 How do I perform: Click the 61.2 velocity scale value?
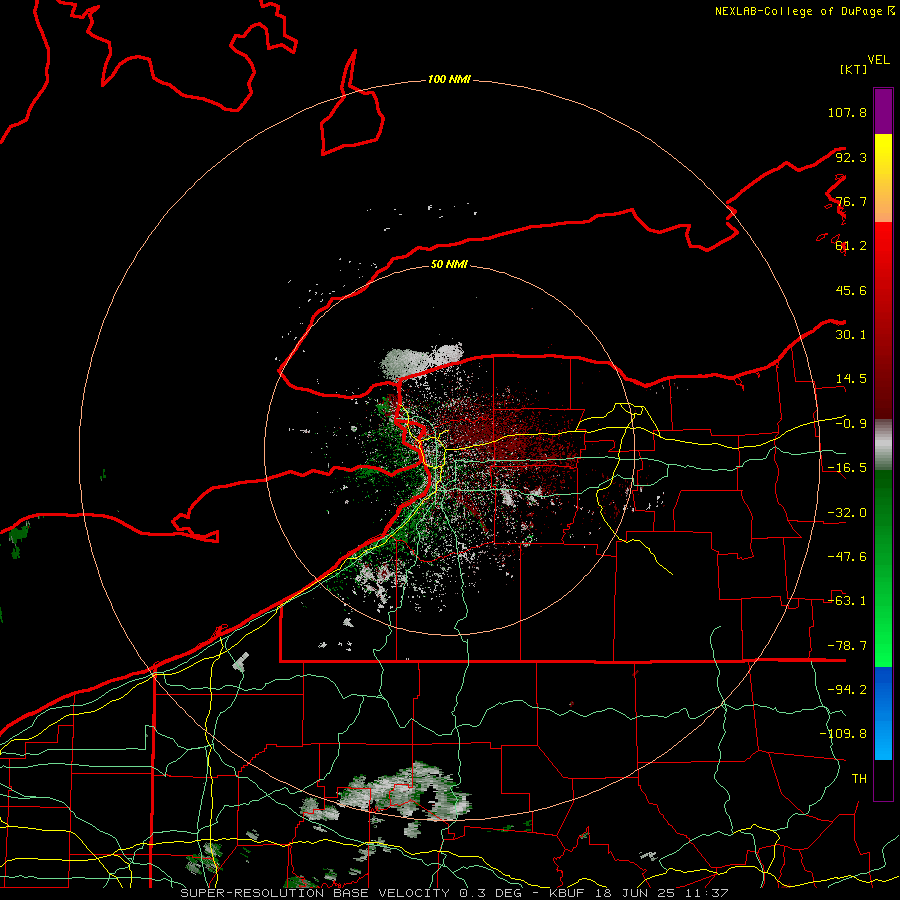point(851,246)
